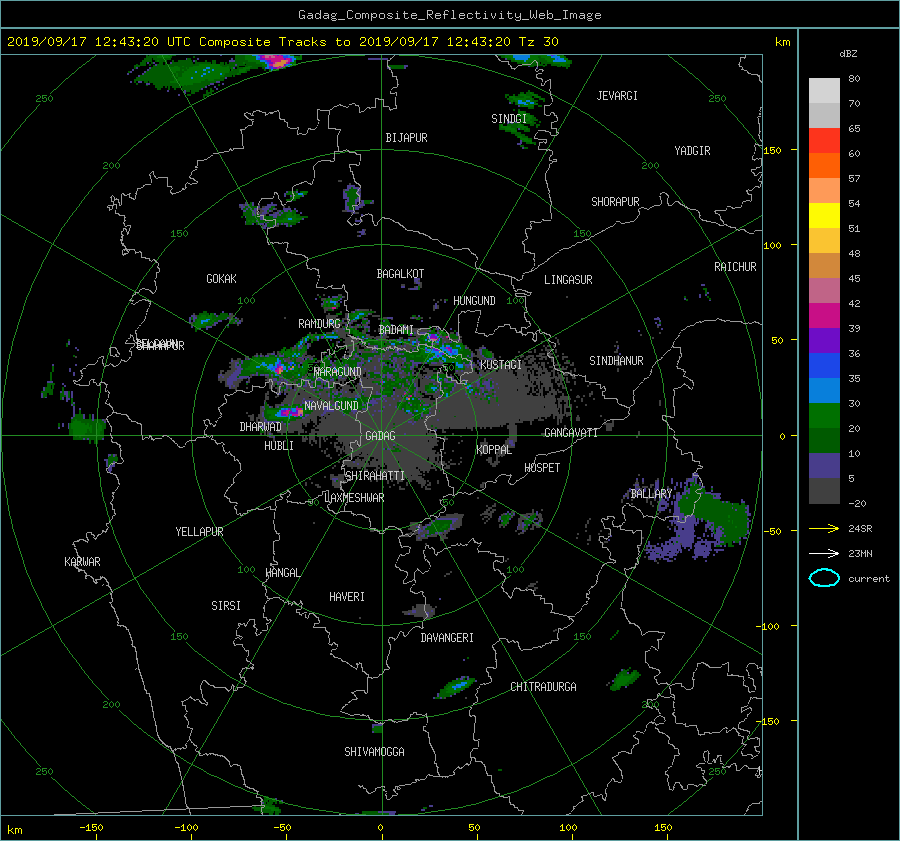The width and height of the screenshot is (900, 841).
Task: Click the HANGAL city label
Action: tap(282, 573)
